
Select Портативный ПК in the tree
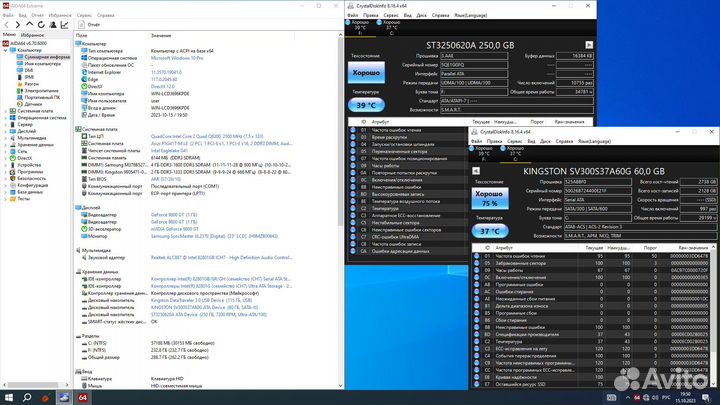point(42,97)
